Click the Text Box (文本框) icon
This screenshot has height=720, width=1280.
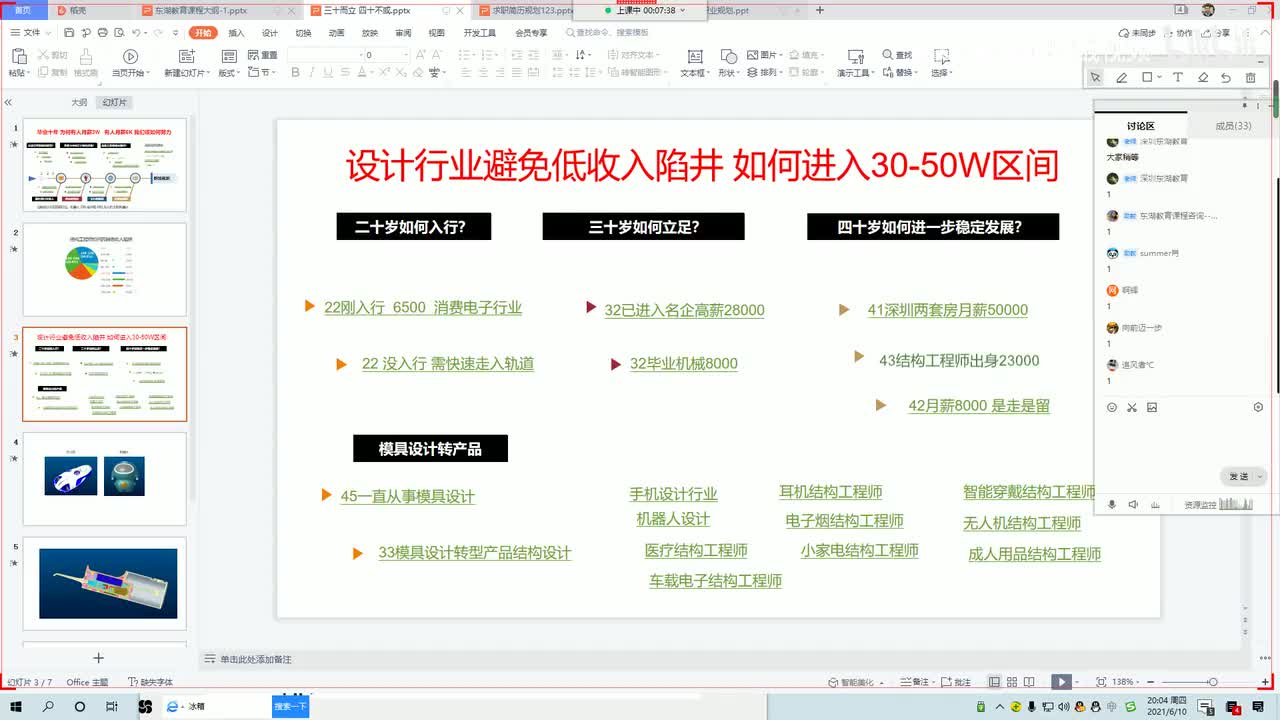pyautogui.click(x=695, y=57)
